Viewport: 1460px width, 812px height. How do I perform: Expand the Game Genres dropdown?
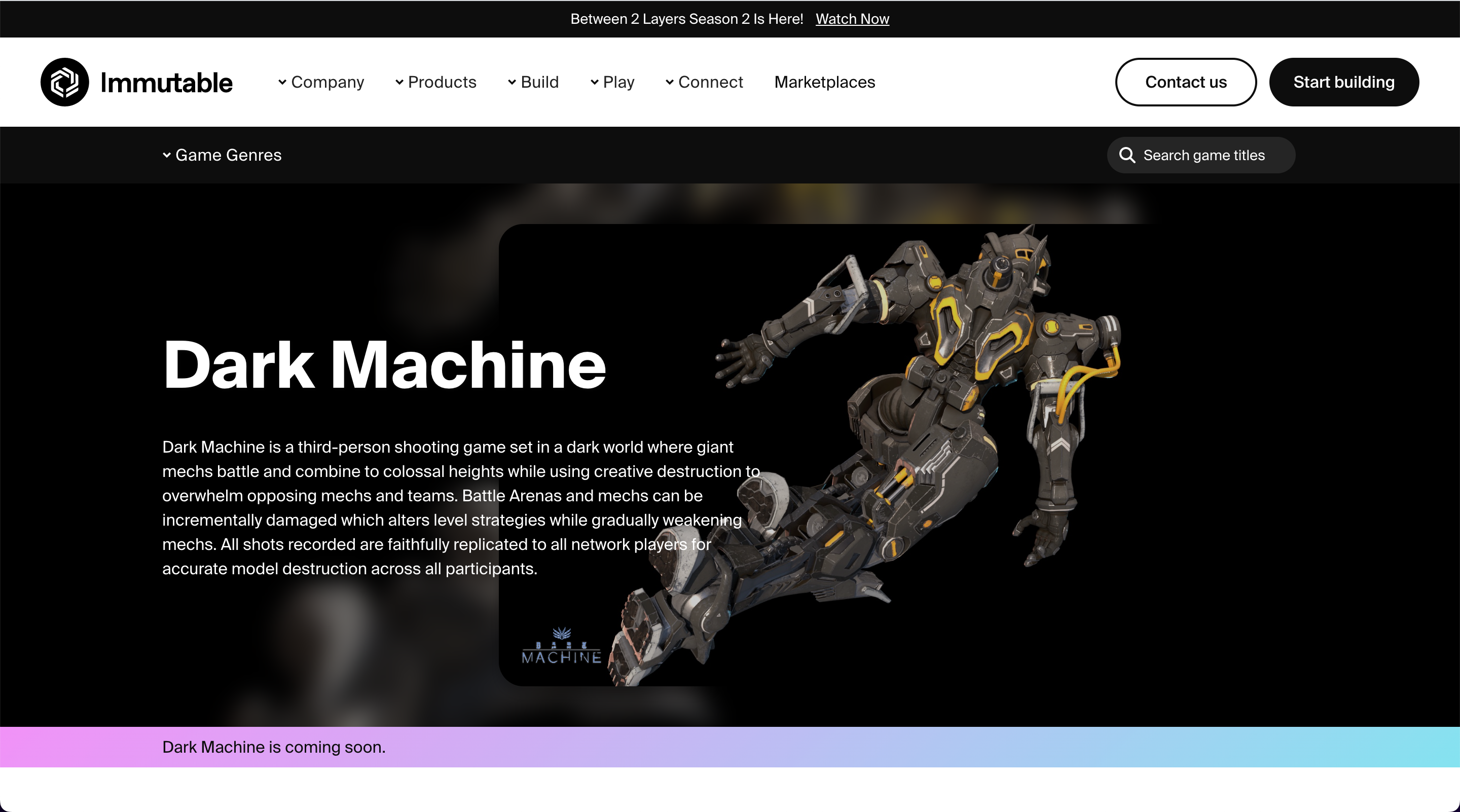click(222, 155)
